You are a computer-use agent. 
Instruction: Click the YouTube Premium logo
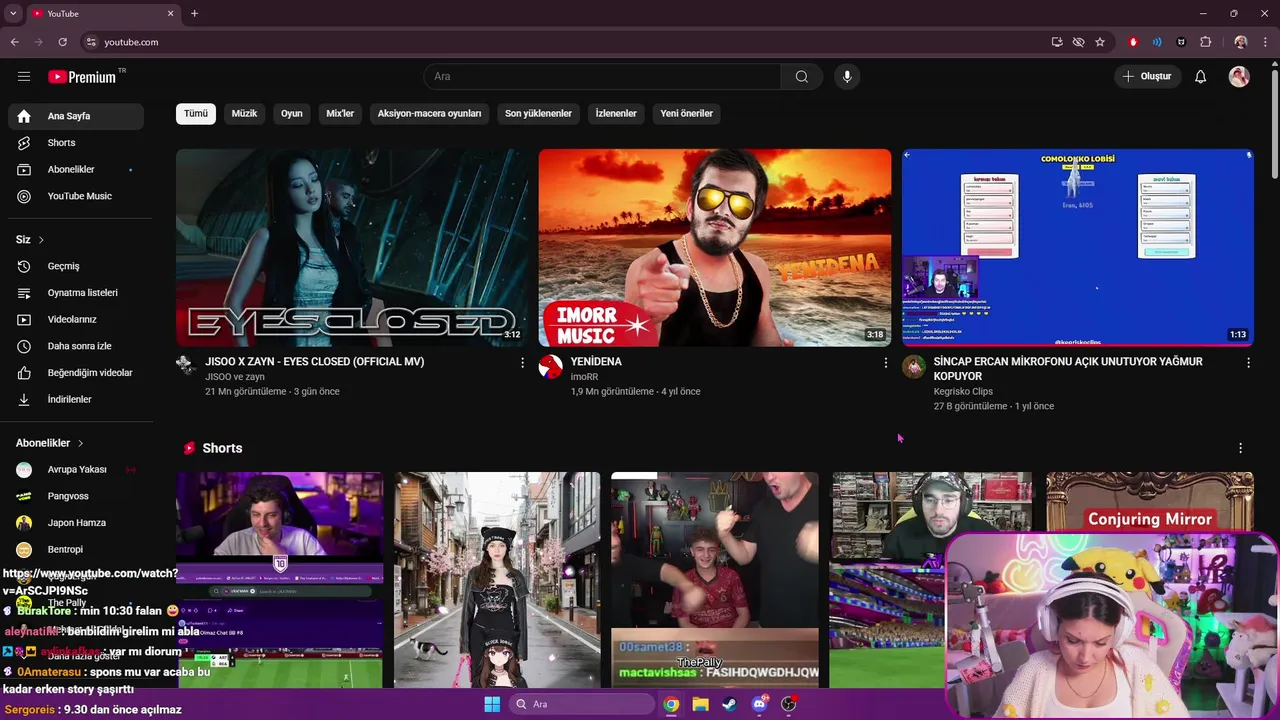tap(82, 77)
